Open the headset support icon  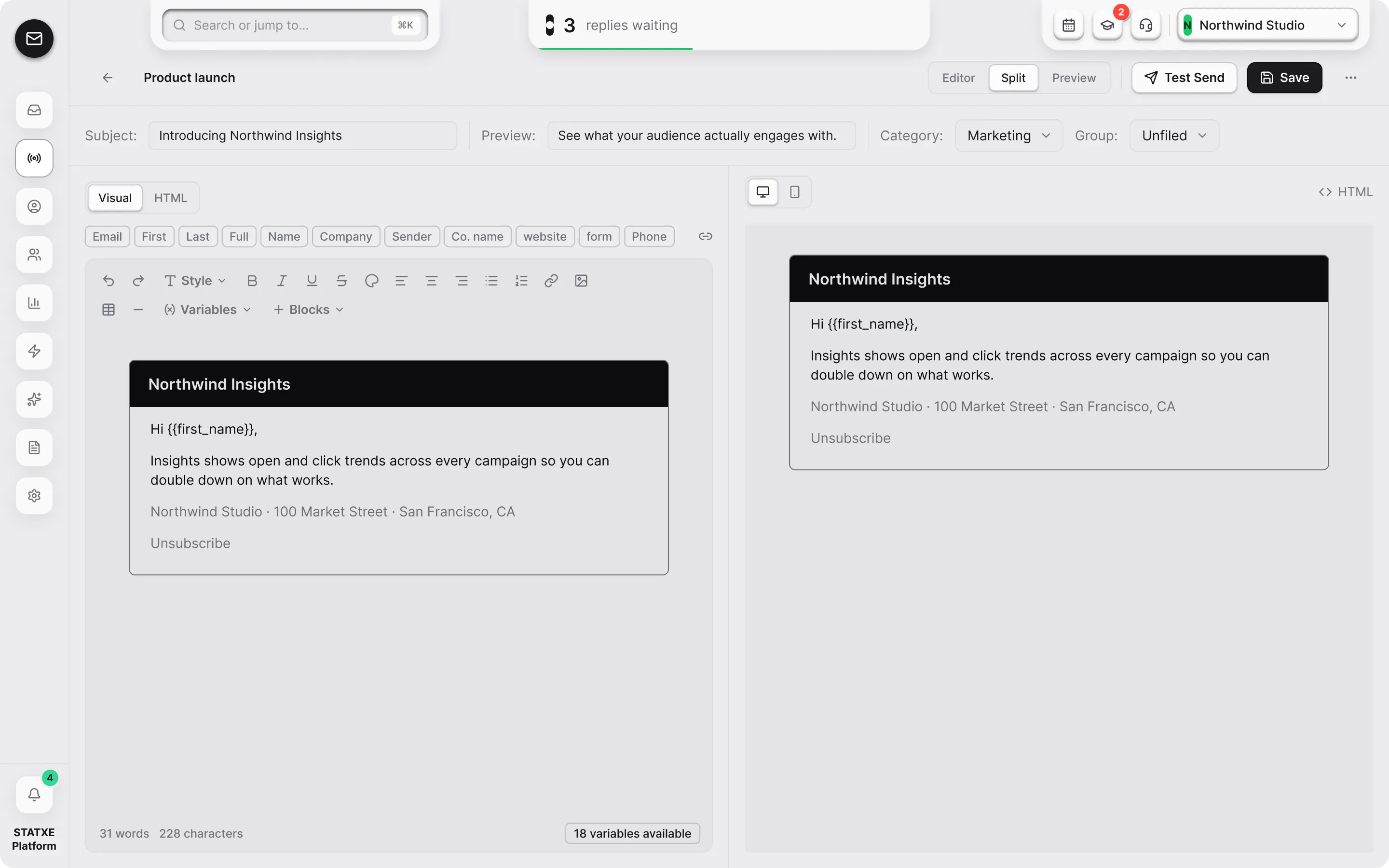click(1145, 25)
